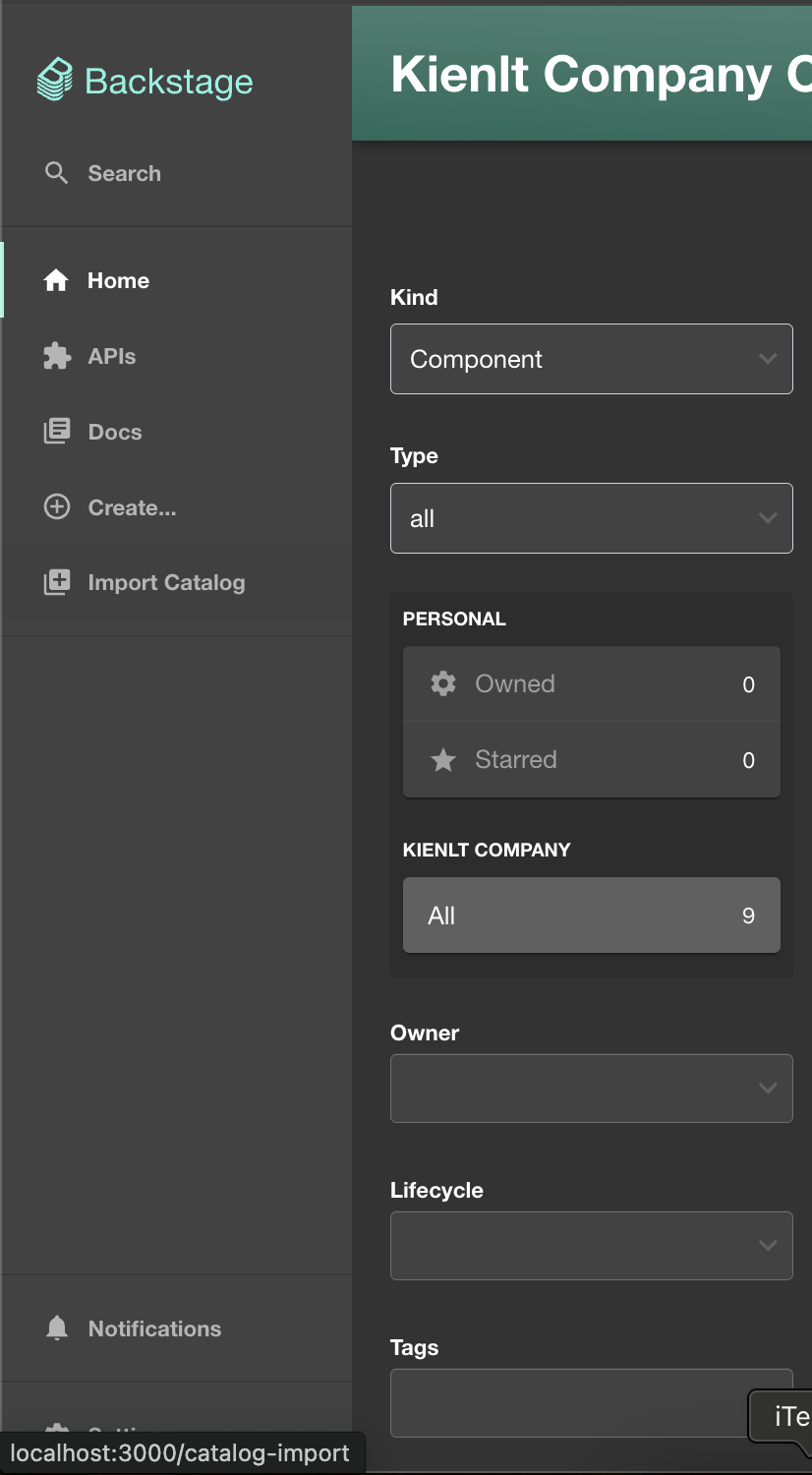Open the Kind dropdown showing Component
Viewport: 812px width, 1475px height.
click(x=591, y=359)
